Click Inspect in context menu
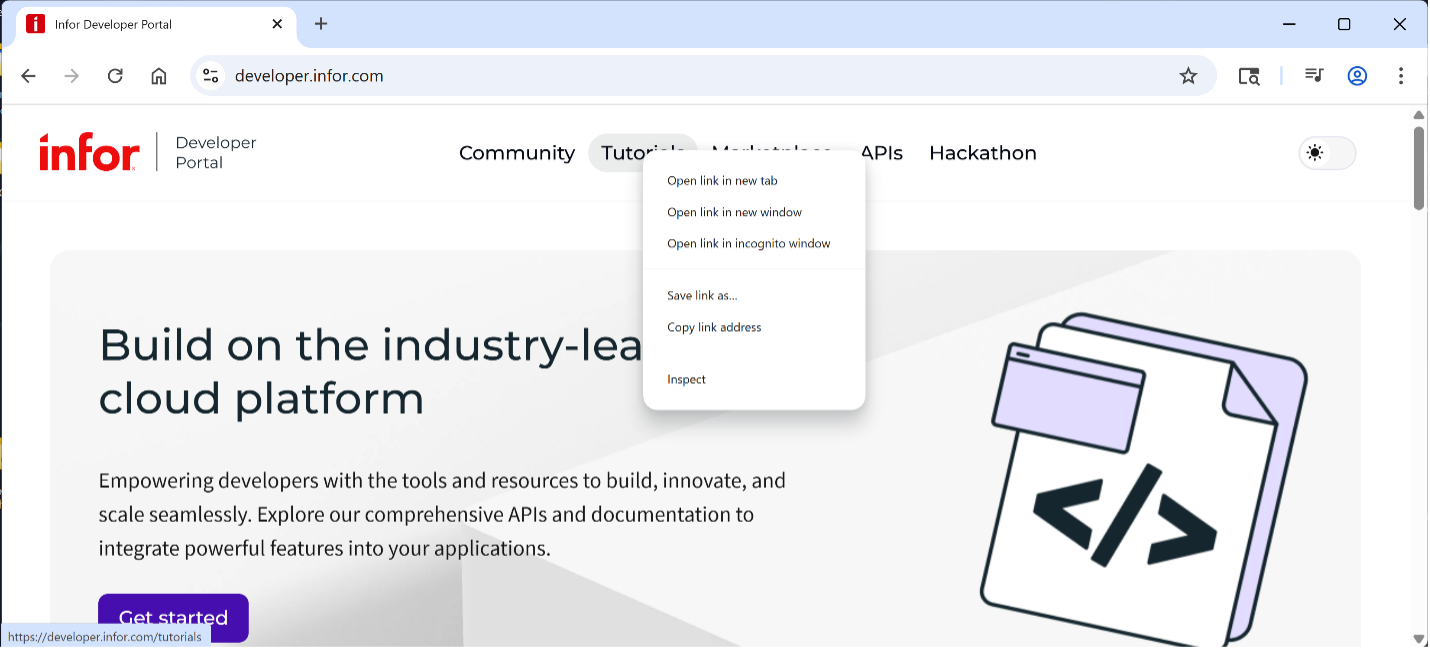1430x650 pixels. point(686,380)
